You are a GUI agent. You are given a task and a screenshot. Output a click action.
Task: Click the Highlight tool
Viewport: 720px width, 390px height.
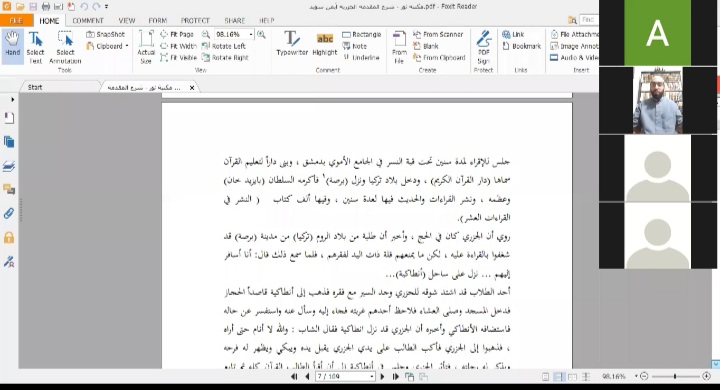pos(325,44)
